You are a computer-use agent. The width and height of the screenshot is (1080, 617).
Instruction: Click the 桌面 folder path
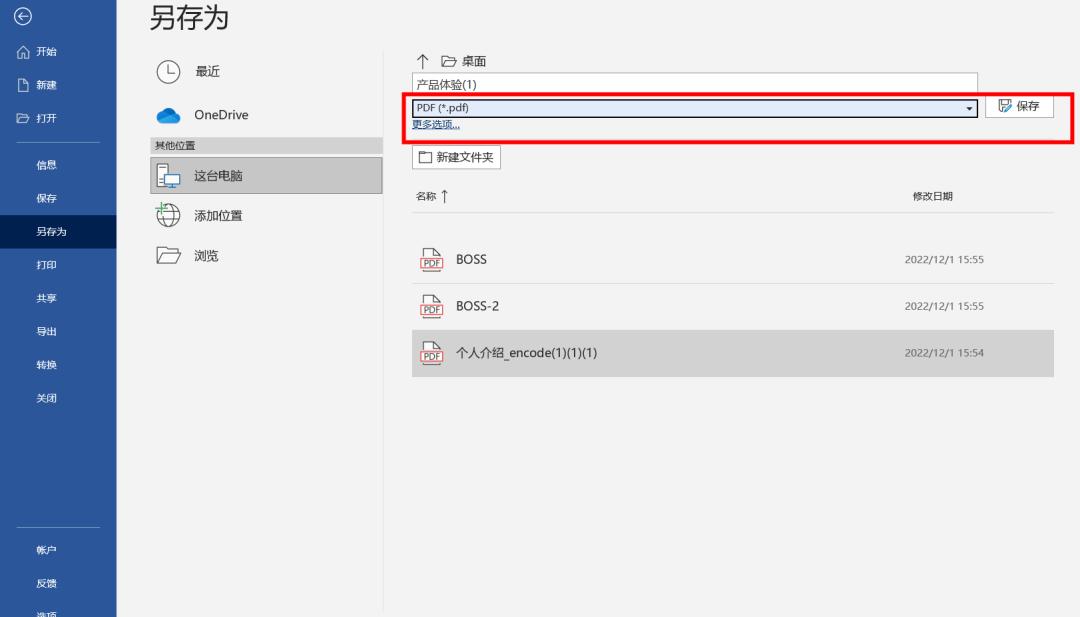(464, 61)
